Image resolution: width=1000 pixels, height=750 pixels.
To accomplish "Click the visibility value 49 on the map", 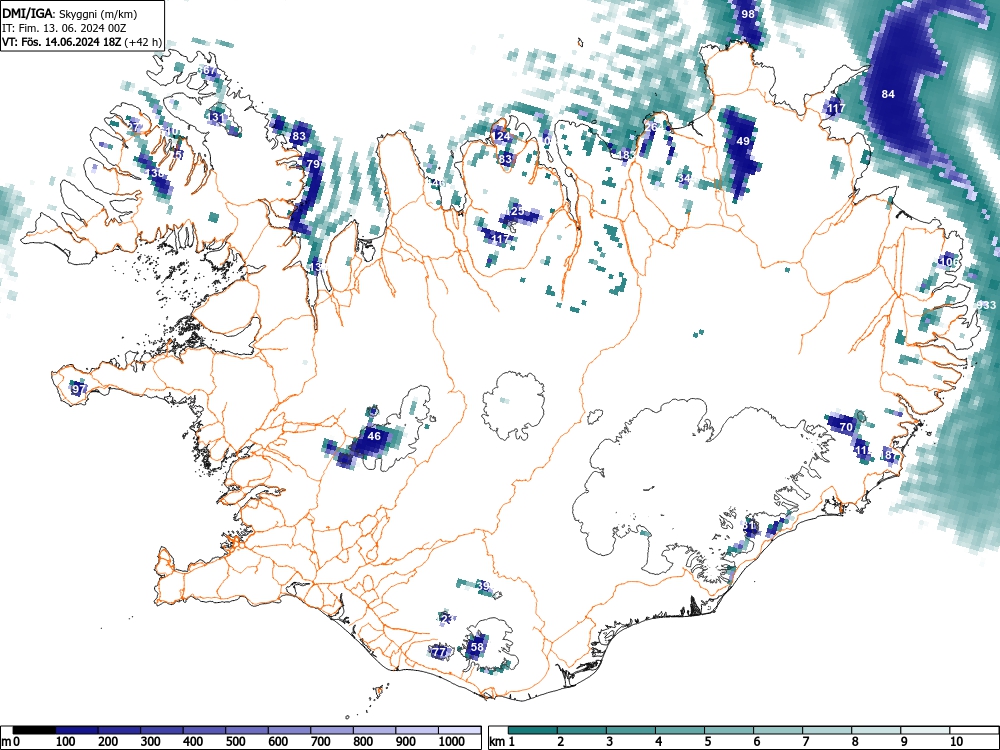I will [x=743, y=141].
